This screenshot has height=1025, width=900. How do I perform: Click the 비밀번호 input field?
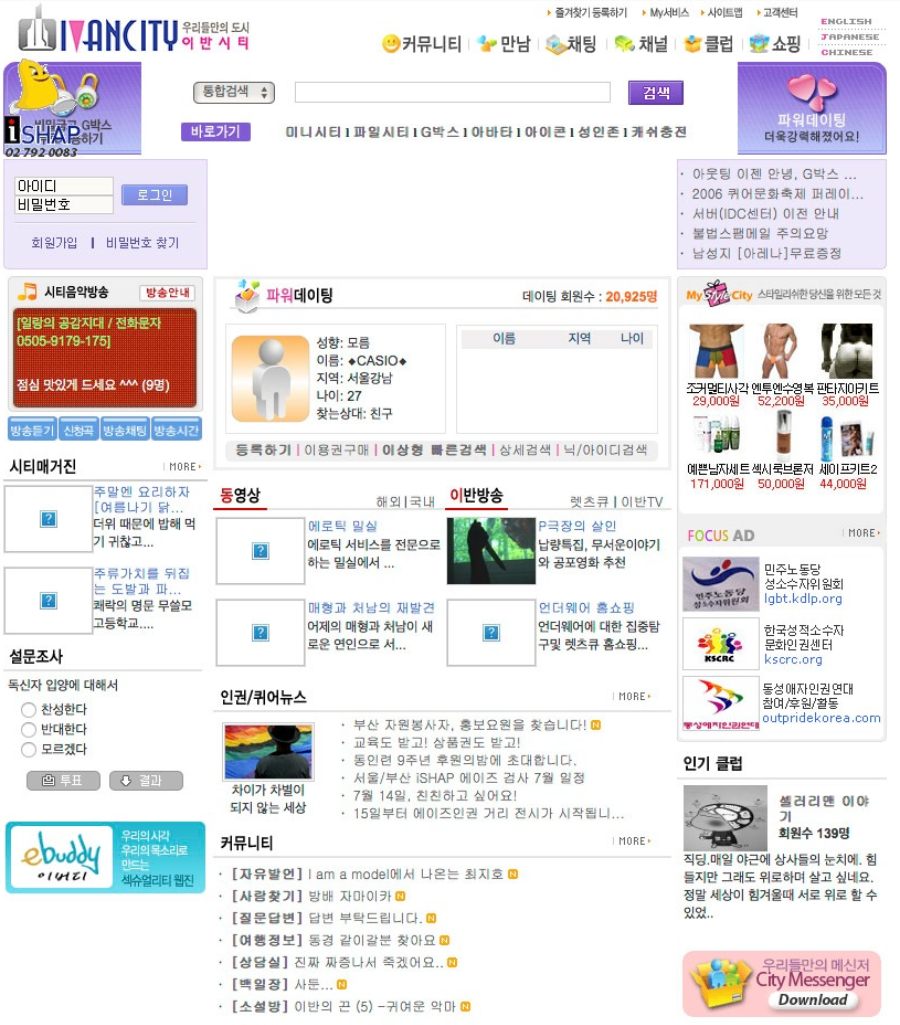[63, 205]
